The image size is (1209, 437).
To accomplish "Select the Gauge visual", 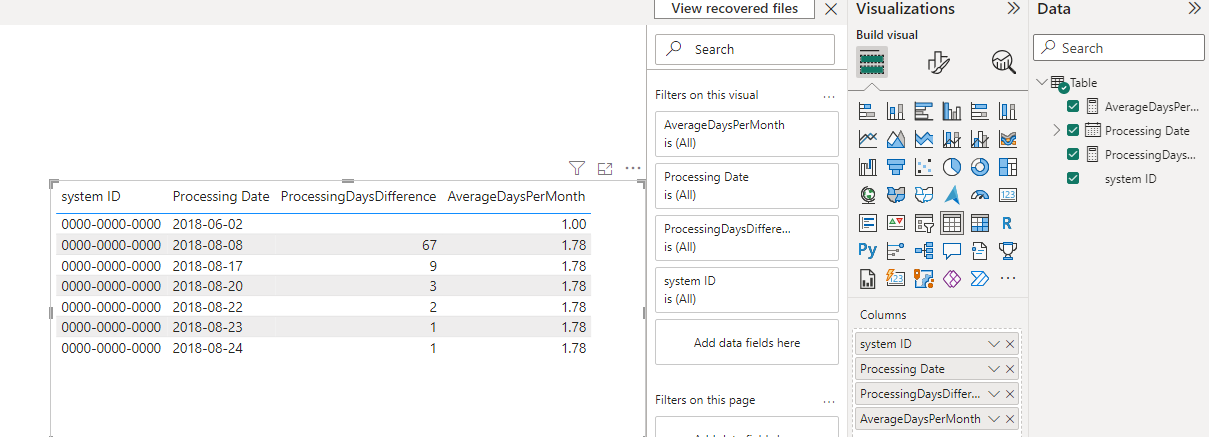I will coord(979,194).
